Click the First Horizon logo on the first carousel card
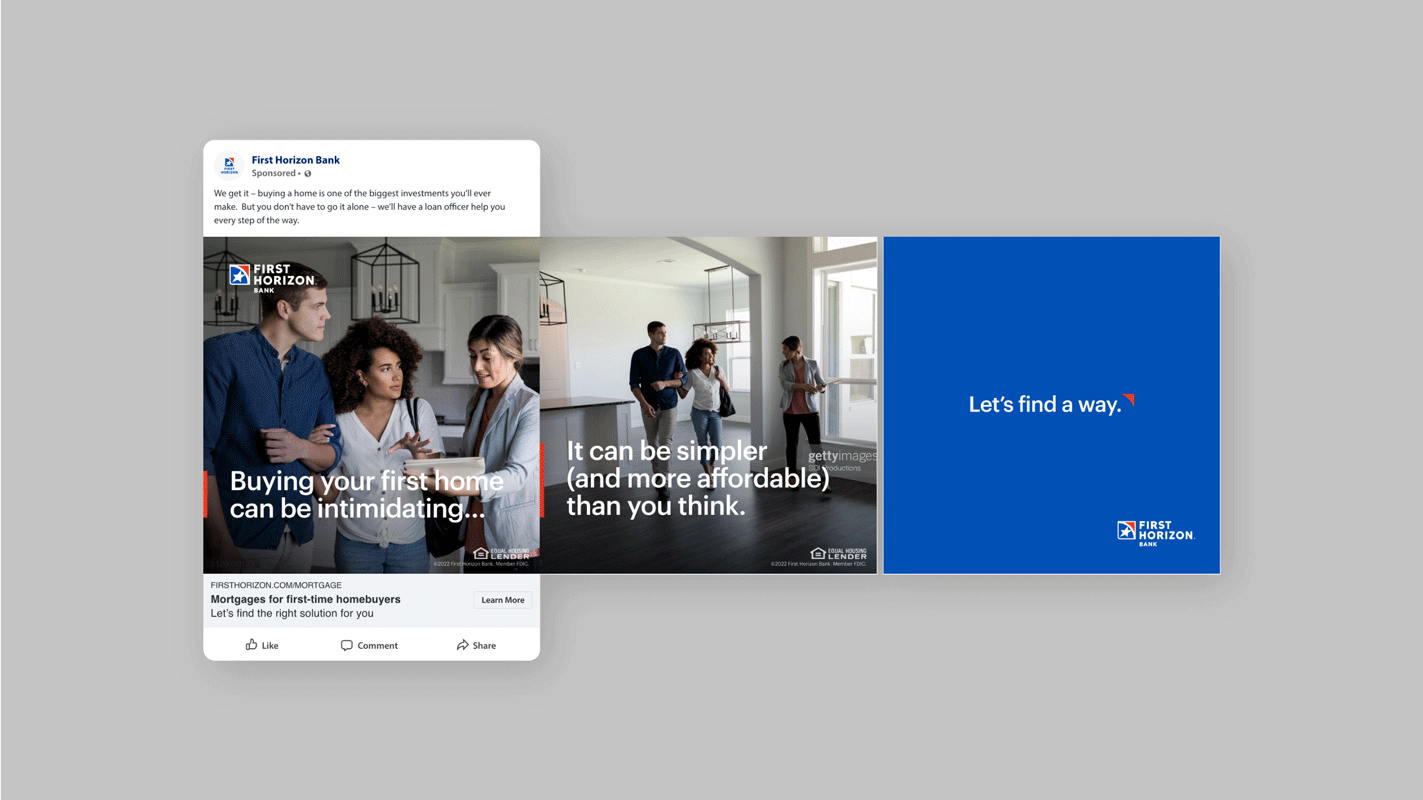The image size is (1423, 800). [x=271, y=276]
